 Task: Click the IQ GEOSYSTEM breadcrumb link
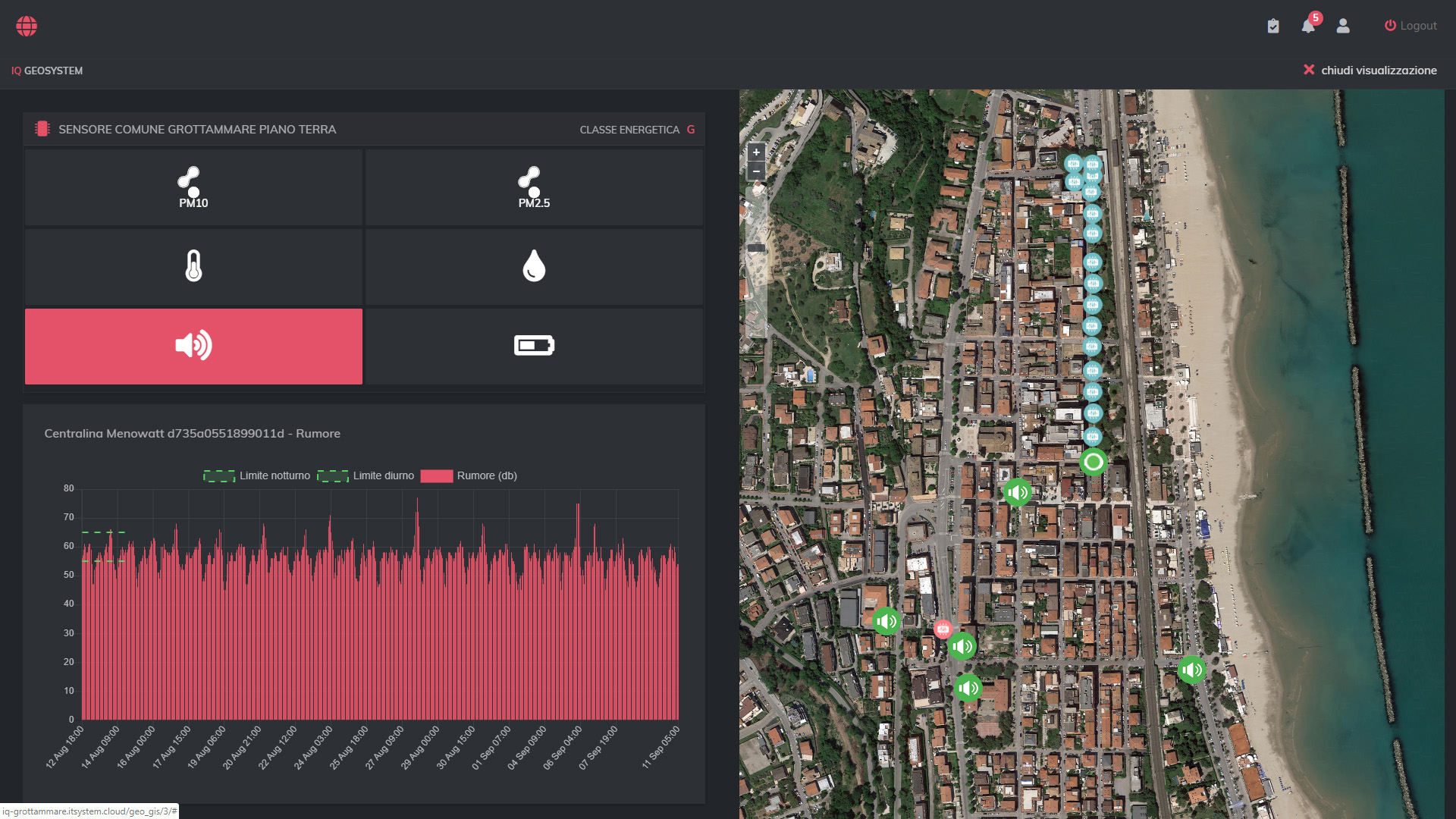pos(47,71)
